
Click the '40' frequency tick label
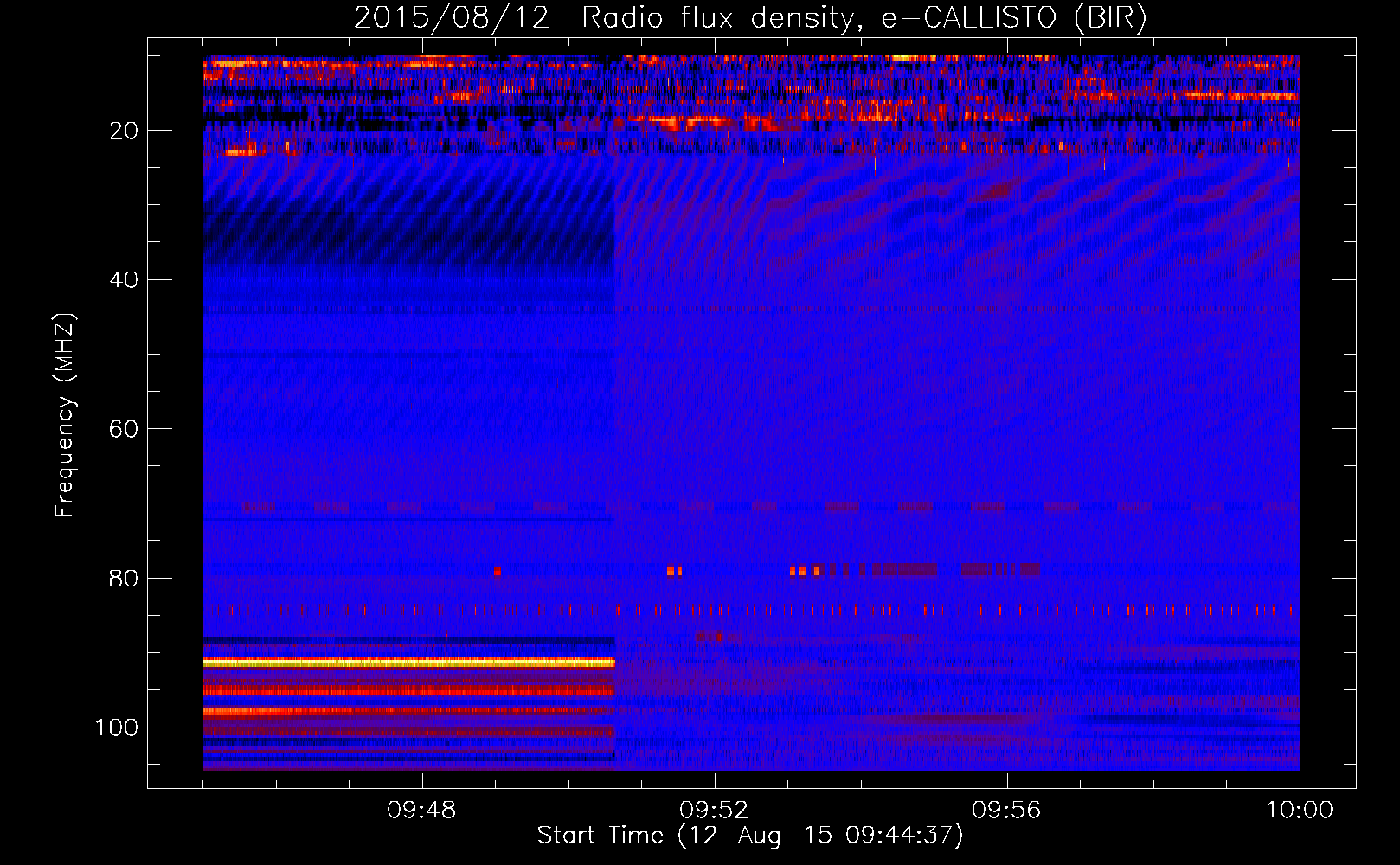pos(124,280)
